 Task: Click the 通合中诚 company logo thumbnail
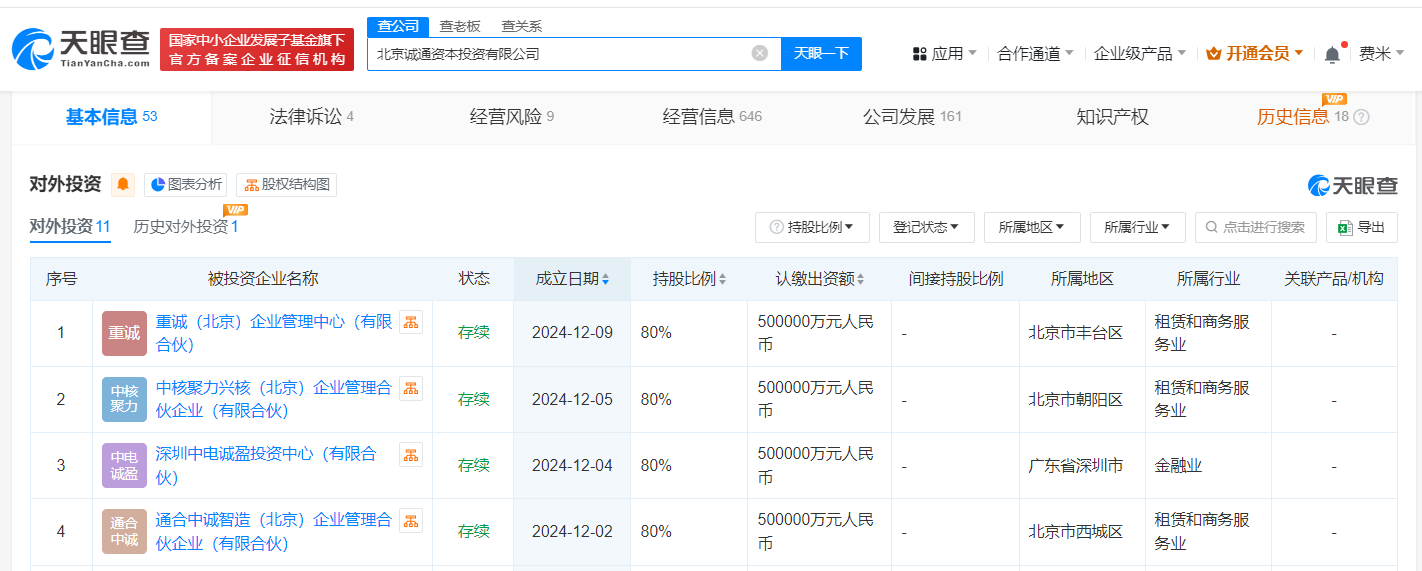click(124, 531)
